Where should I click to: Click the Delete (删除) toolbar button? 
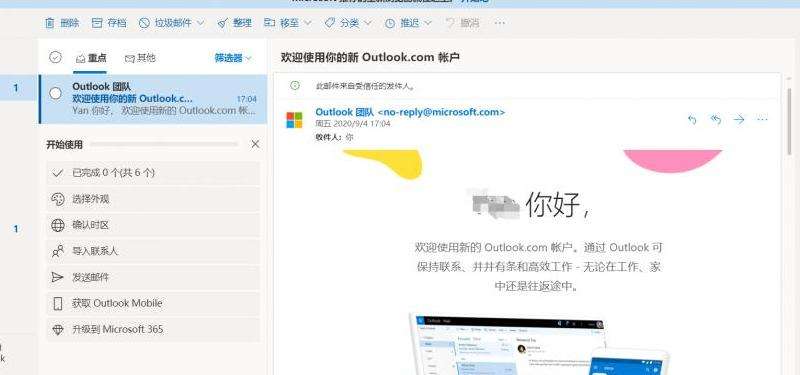[x=62, y=23]
